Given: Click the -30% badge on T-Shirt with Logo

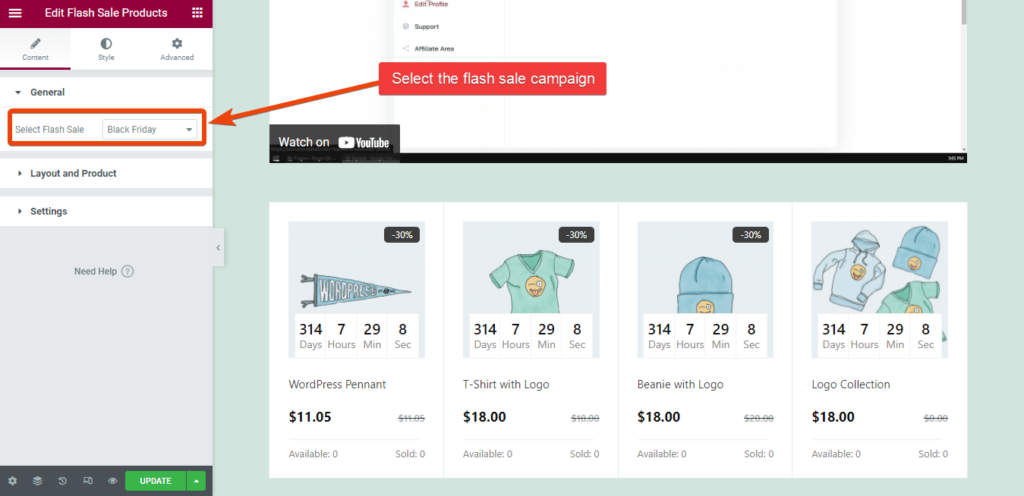Looking at the screenshot, I should (x=576, y=235).
